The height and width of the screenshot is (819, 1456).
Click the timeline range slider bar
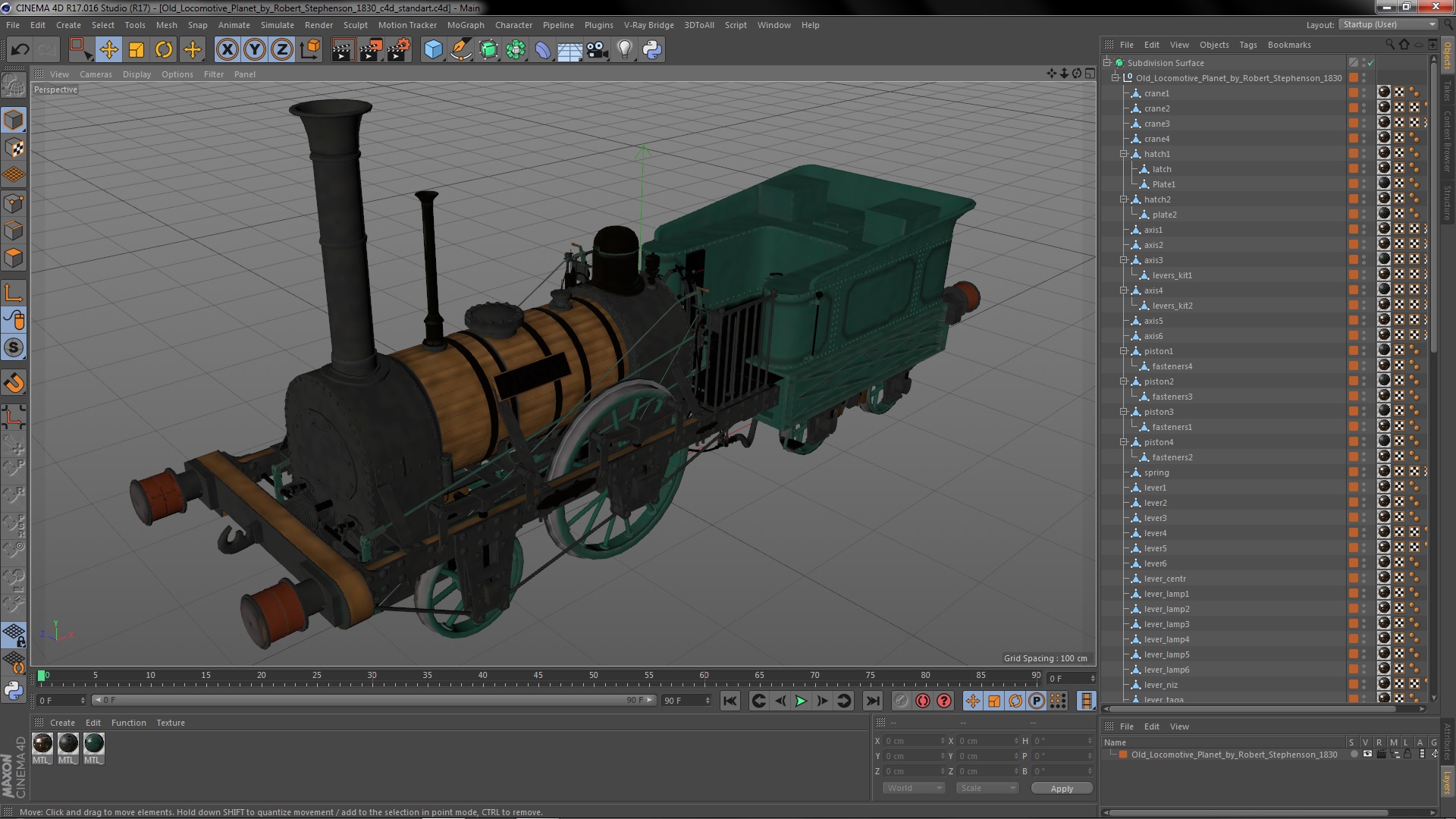tap(373, 700)
